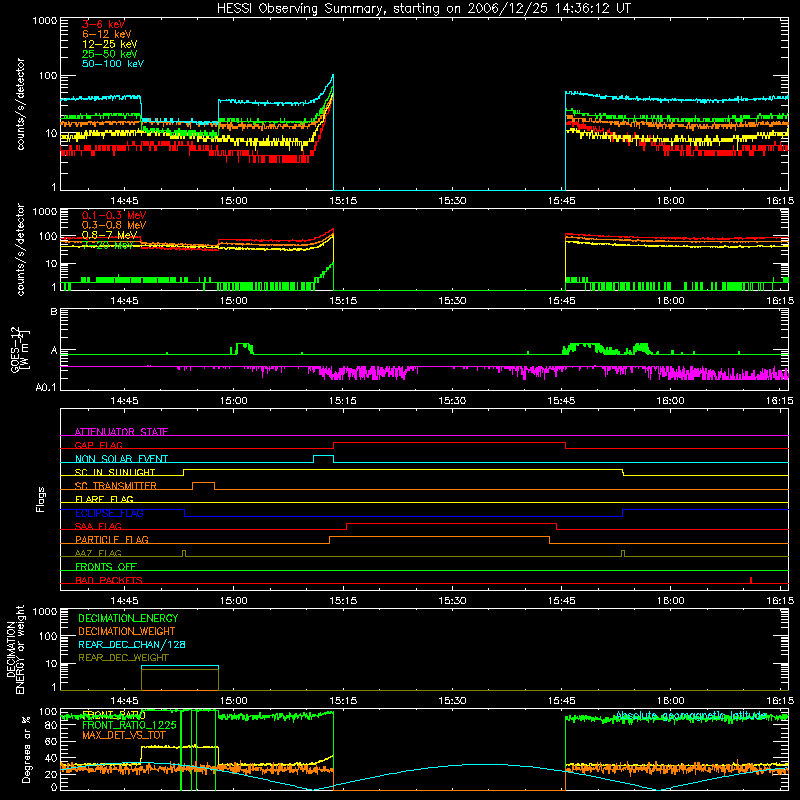This screenshot has width=800, height=800.
Task: Click the Degrees or % axis title
Action: point(26,749)
